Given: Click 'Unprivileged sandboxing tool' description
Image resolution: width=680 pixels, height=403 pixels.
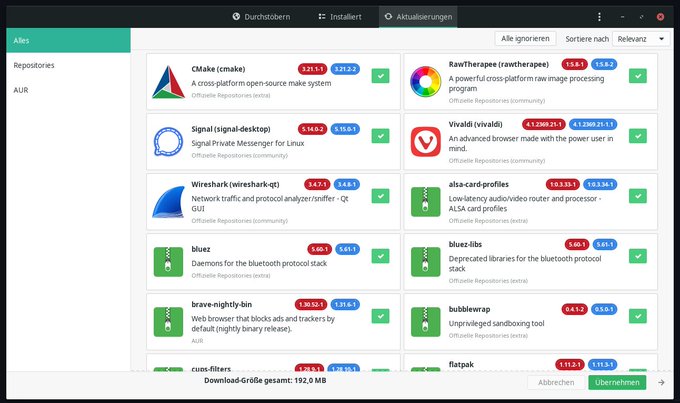Looking at the screenshot, I should tap(496, 323).
